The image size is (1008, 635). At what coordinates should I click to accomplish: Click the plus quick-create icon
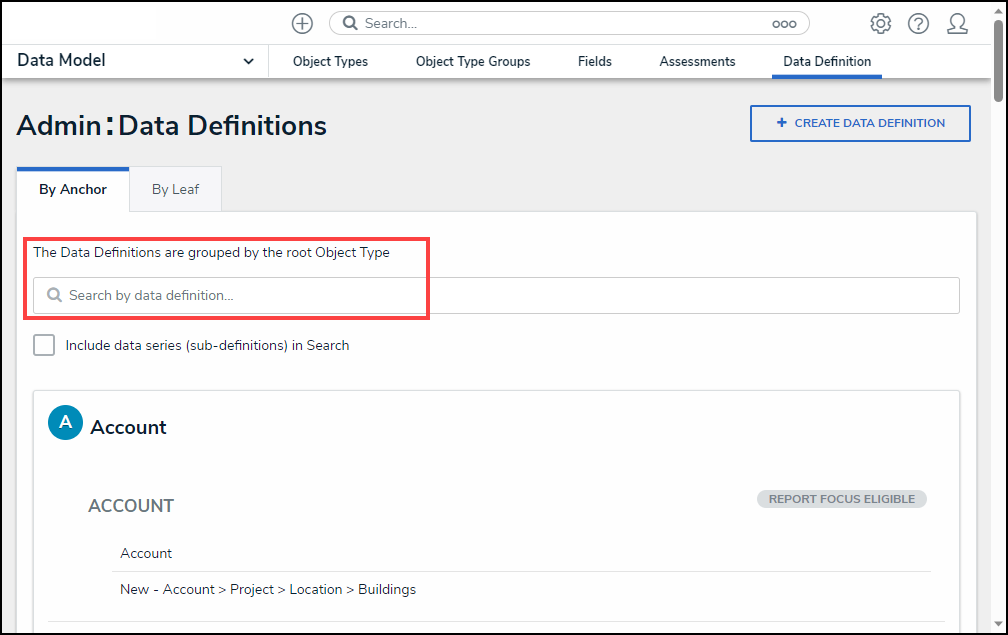302,23
